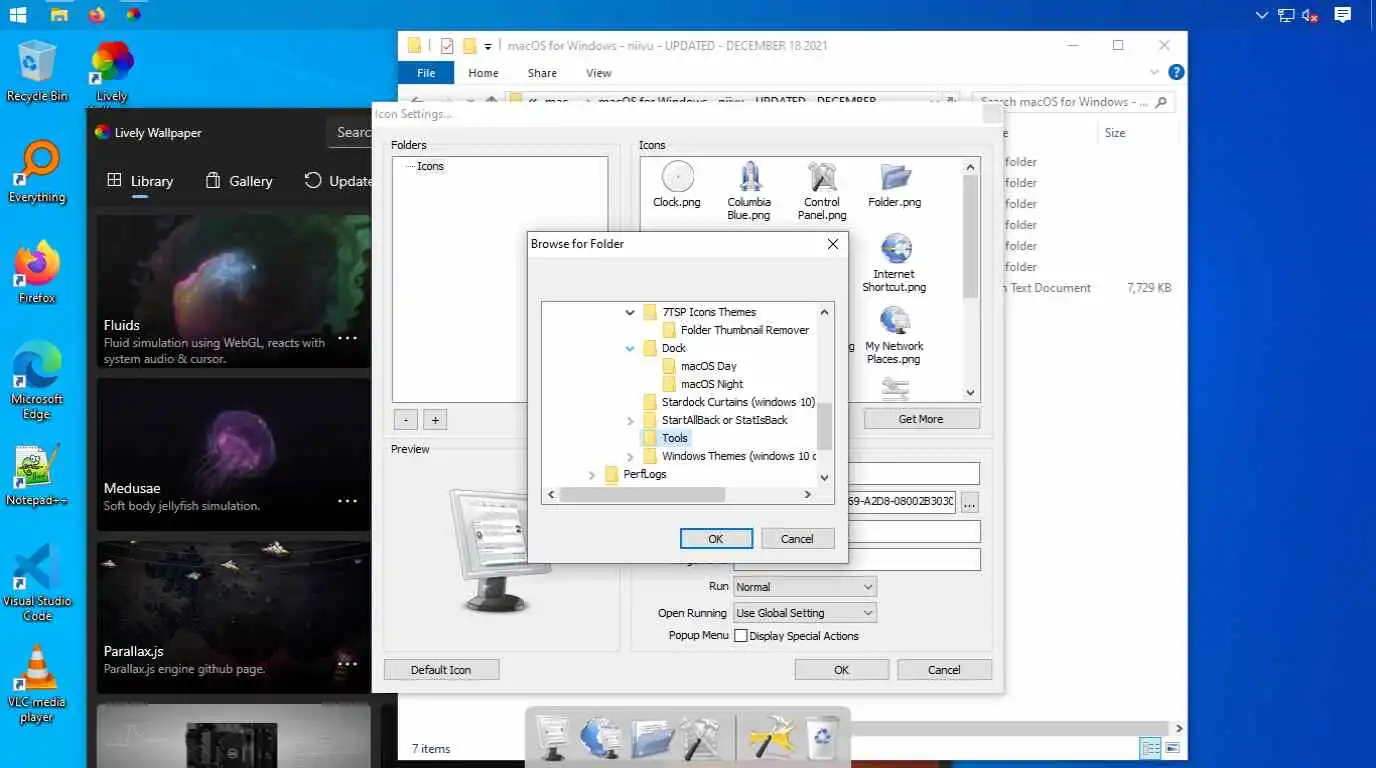Image resolution: width=1376 pixels, height=768 pixels.
Task: Click the plus button under Folders
Action: tap(435, 420)
